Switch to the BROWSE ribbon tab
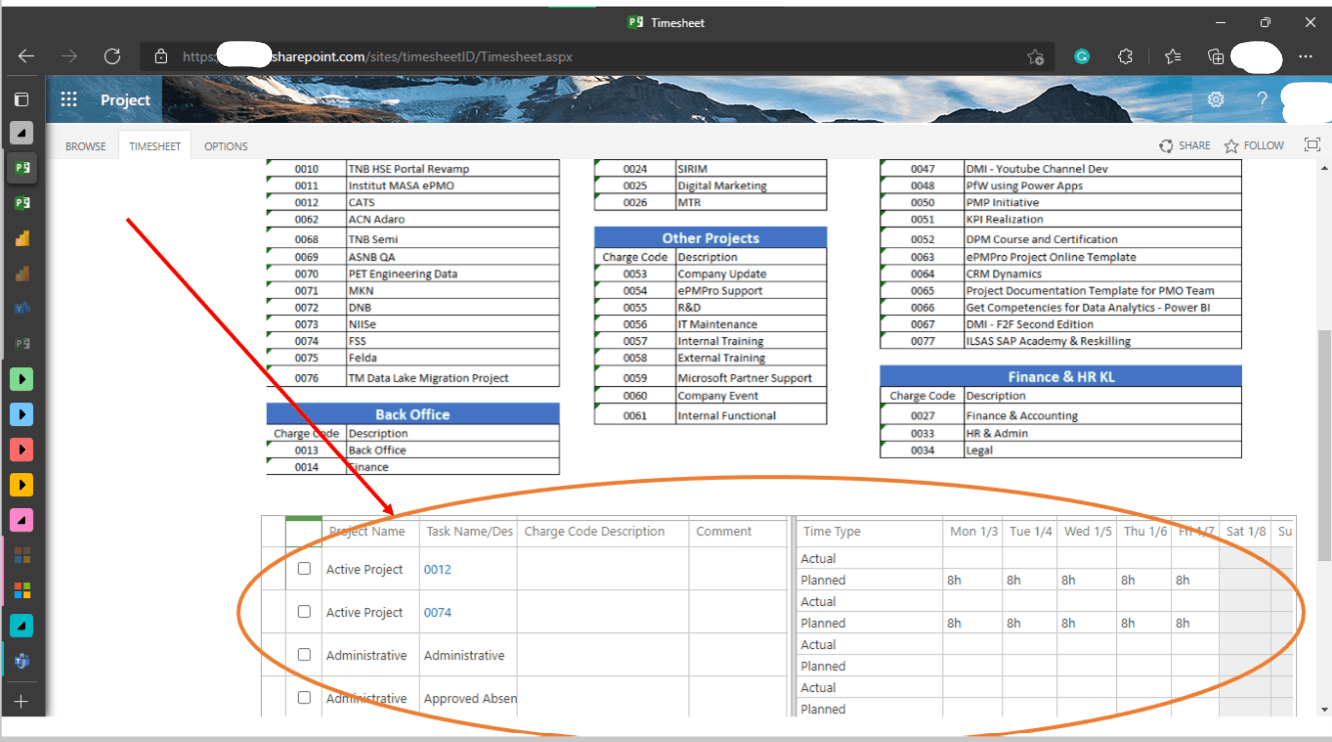The image size is (1332, 742). tap(86, 146)
